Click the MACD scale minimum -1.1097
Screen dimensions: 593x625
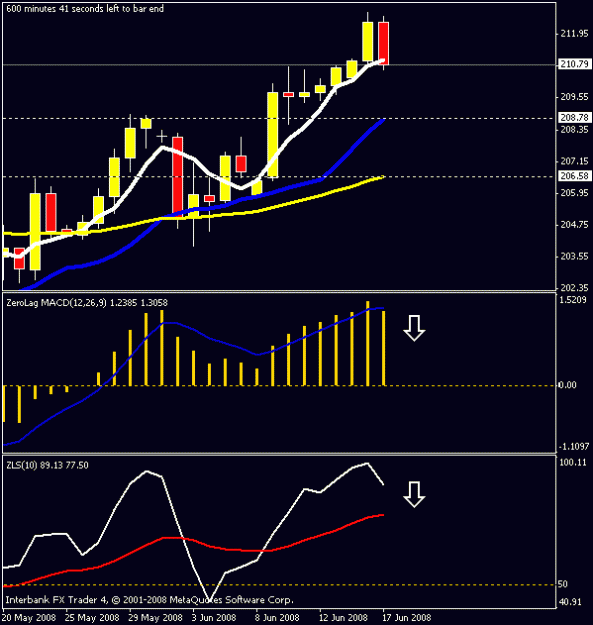click(x=573, y=446)
